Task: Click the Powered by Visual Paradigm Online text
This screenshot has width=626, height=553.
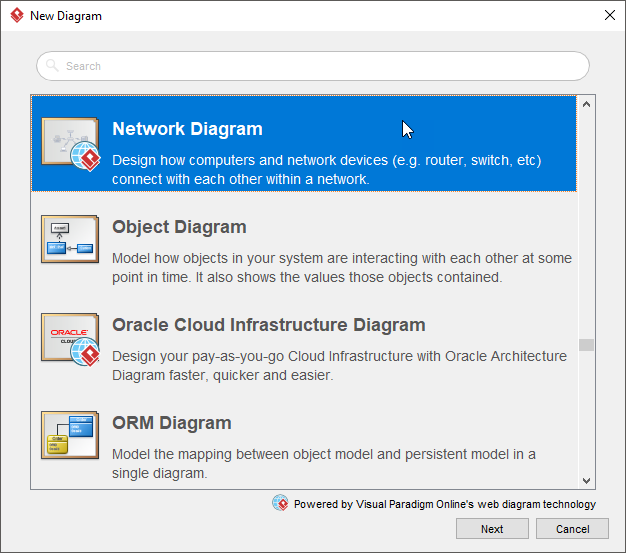Action: [x=444, y=504]
